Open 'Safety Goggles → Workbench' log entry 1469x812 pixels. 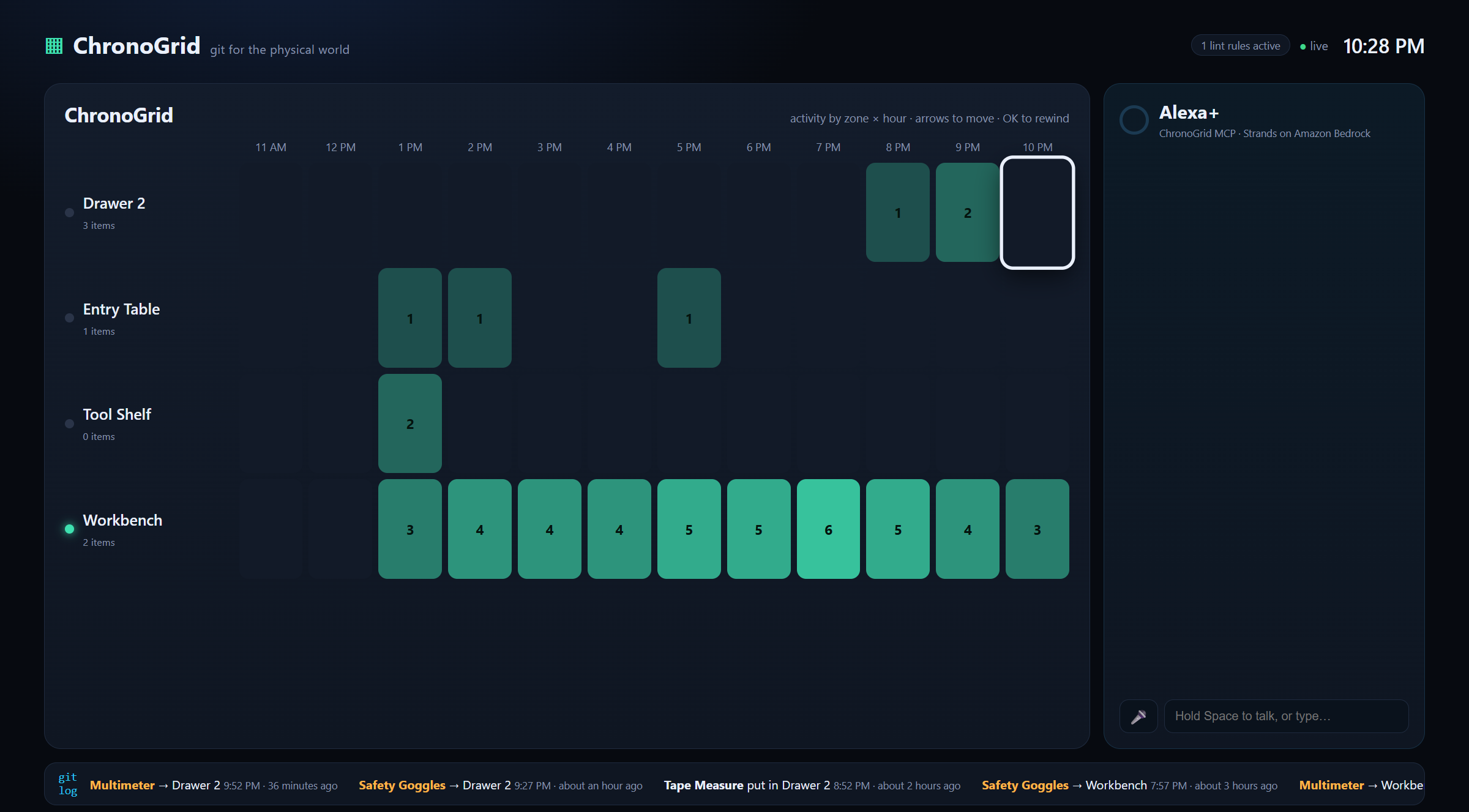[1130, 785]
